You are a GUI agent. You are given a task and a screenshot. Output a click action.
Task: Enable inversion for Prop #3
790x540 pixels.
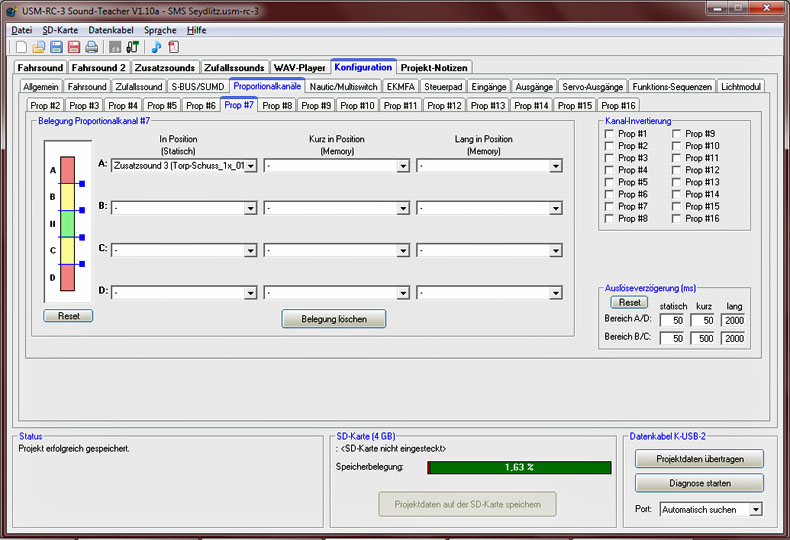tap(609, 158)
